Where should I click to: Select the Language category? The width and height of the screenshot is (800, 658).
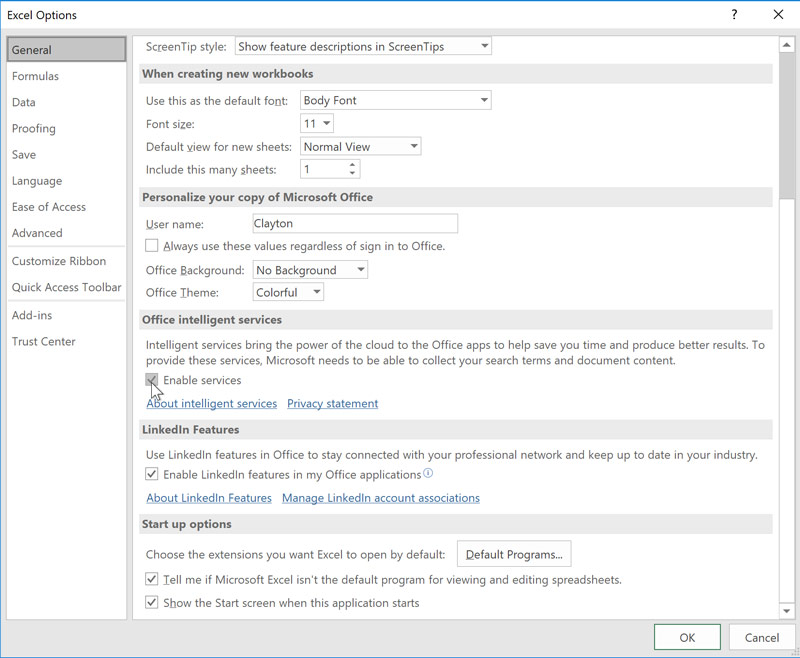point(66,181)
